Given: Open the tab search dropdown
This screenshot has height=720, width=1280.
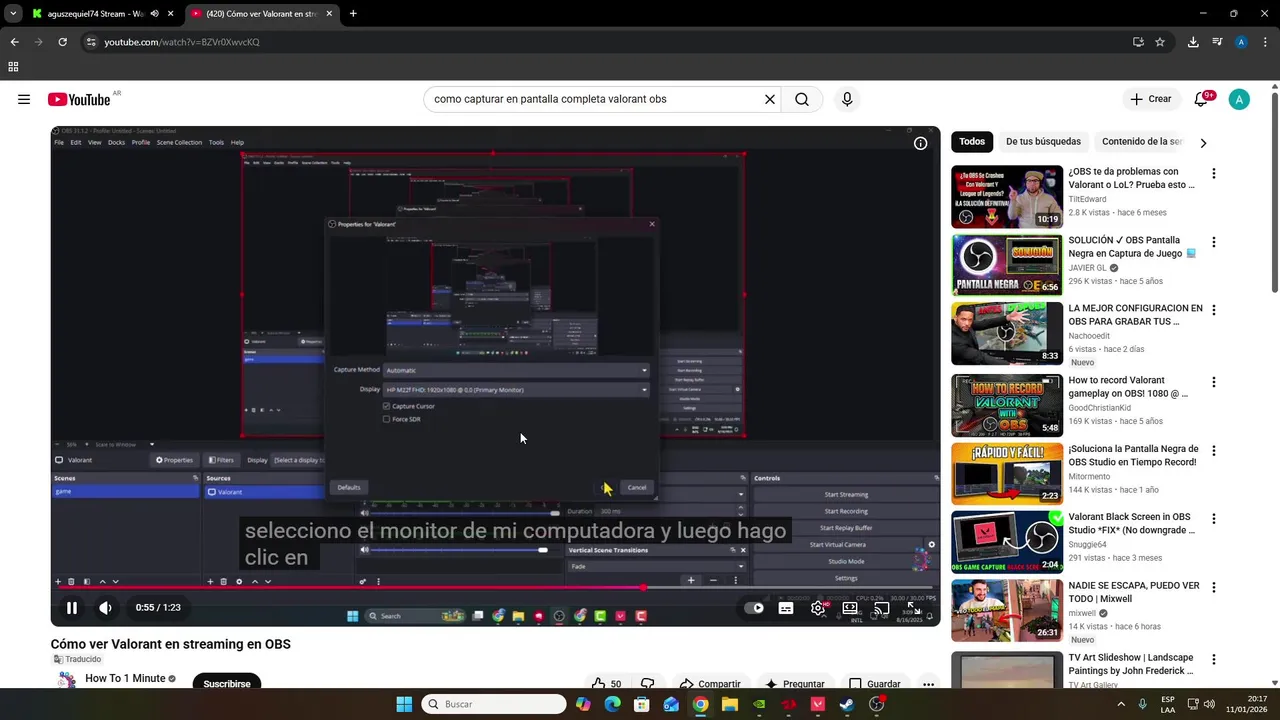Looking at the screenshot, I should 12,14.
